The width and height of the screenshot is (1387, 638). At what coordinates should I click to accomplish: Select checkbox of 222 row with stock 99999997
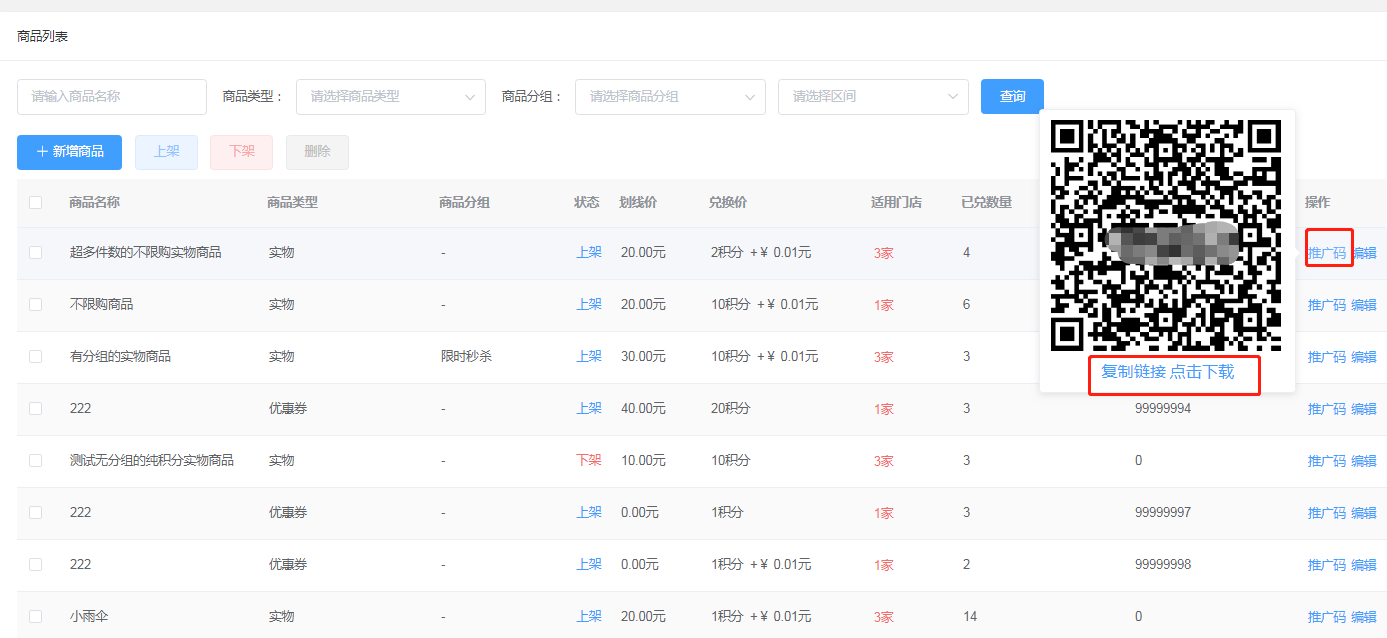click(36, 512)
